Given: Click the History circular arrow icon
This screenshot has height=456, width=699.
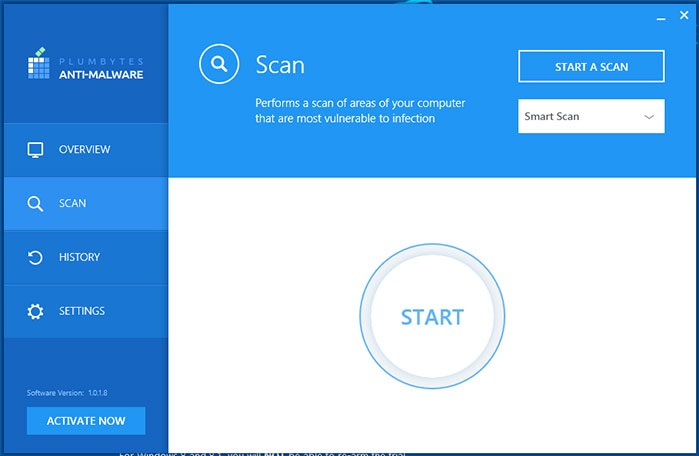Looking at the screenshot, I should pyautogui.click(x=35, y=257).
